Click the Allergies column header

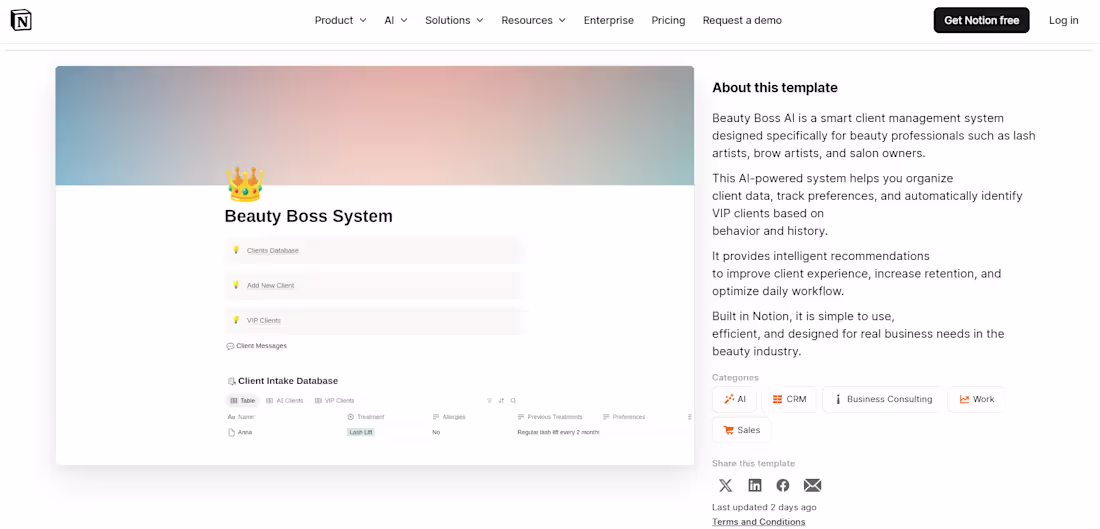point(449,417)
